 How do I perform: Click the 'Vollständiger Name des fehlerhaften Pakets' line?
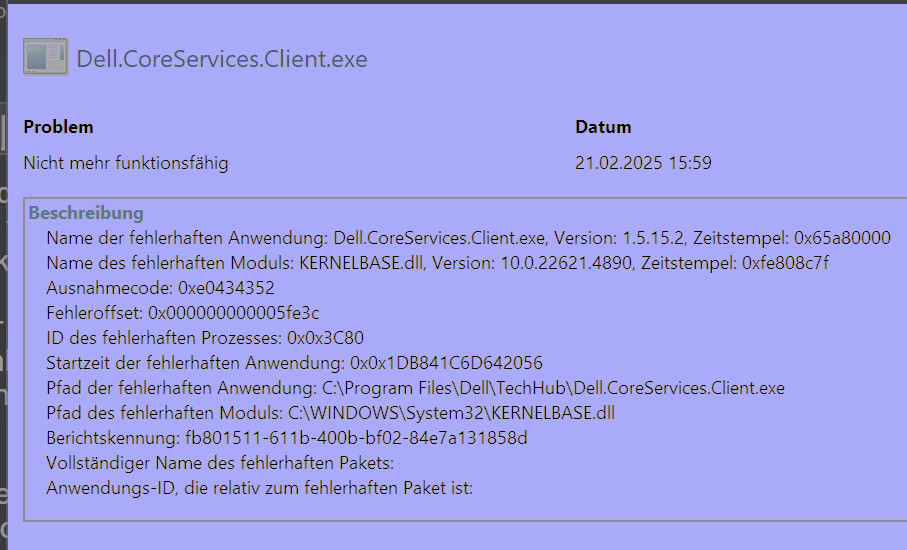point(220,463)
